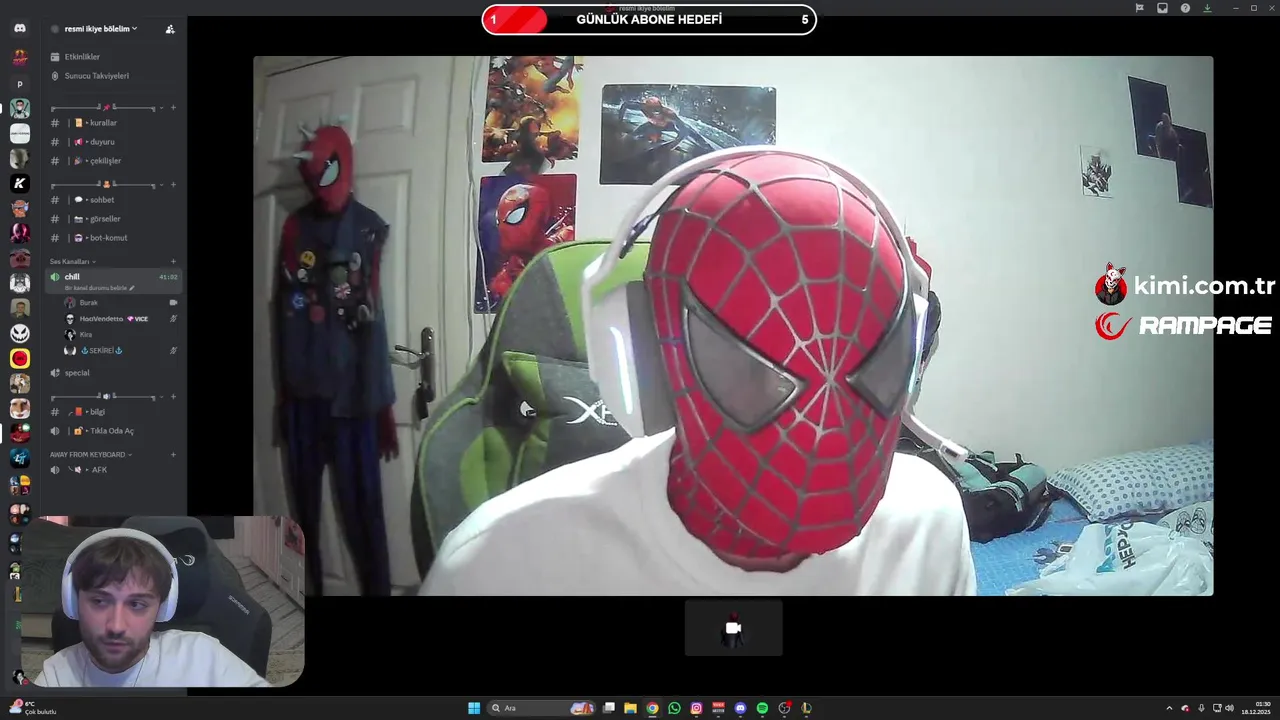Open the server with letter P icon
The image size is (1280, 720).
coord(20,84)
